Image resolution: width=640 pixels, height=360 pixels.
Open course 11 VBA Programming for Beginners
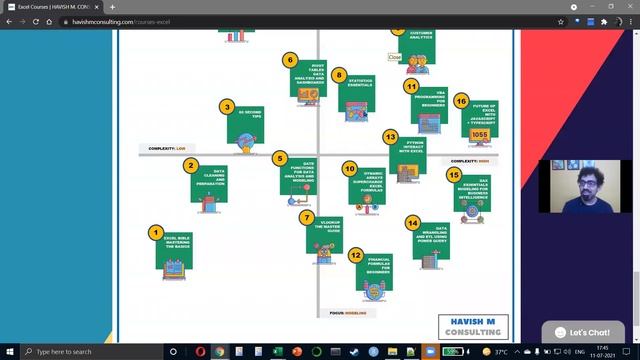tap(429, 105)
